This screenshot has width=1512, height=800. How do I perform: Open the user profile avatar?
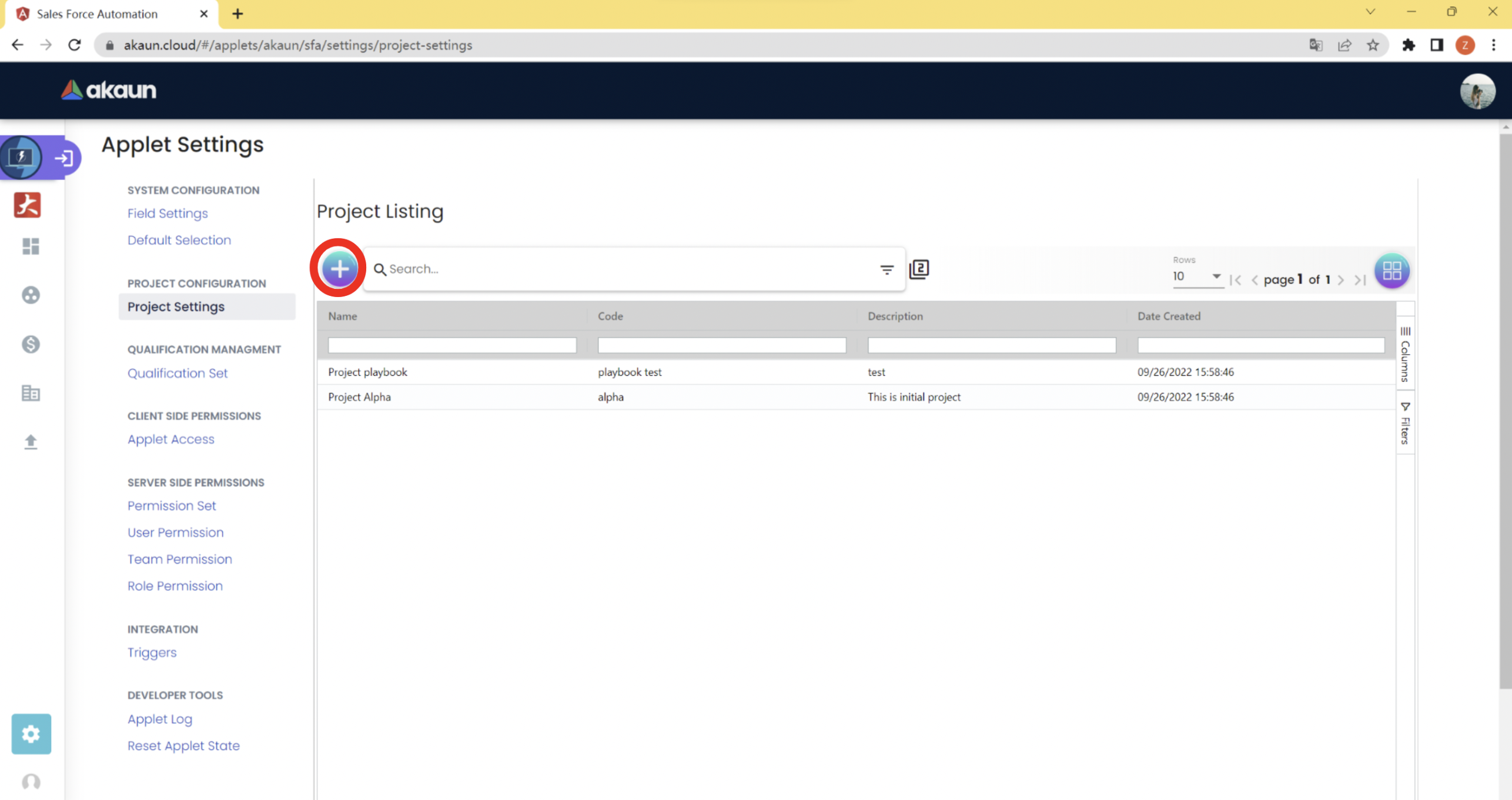[x=1477, y=91]
